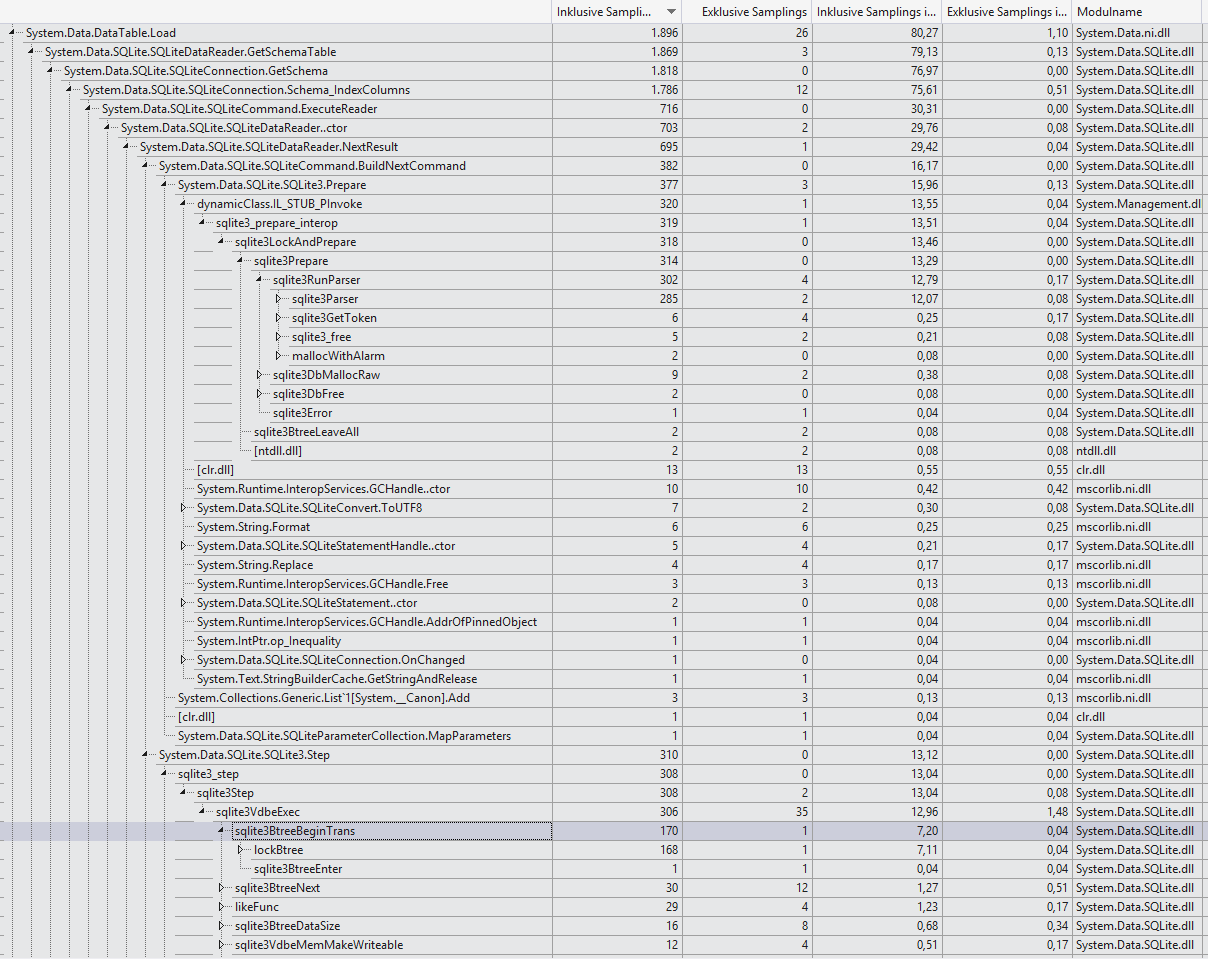Screen dimensions: 1208x959
Task: Click the inclusive samples value 1.896
Action: click(x=664, y=33)
